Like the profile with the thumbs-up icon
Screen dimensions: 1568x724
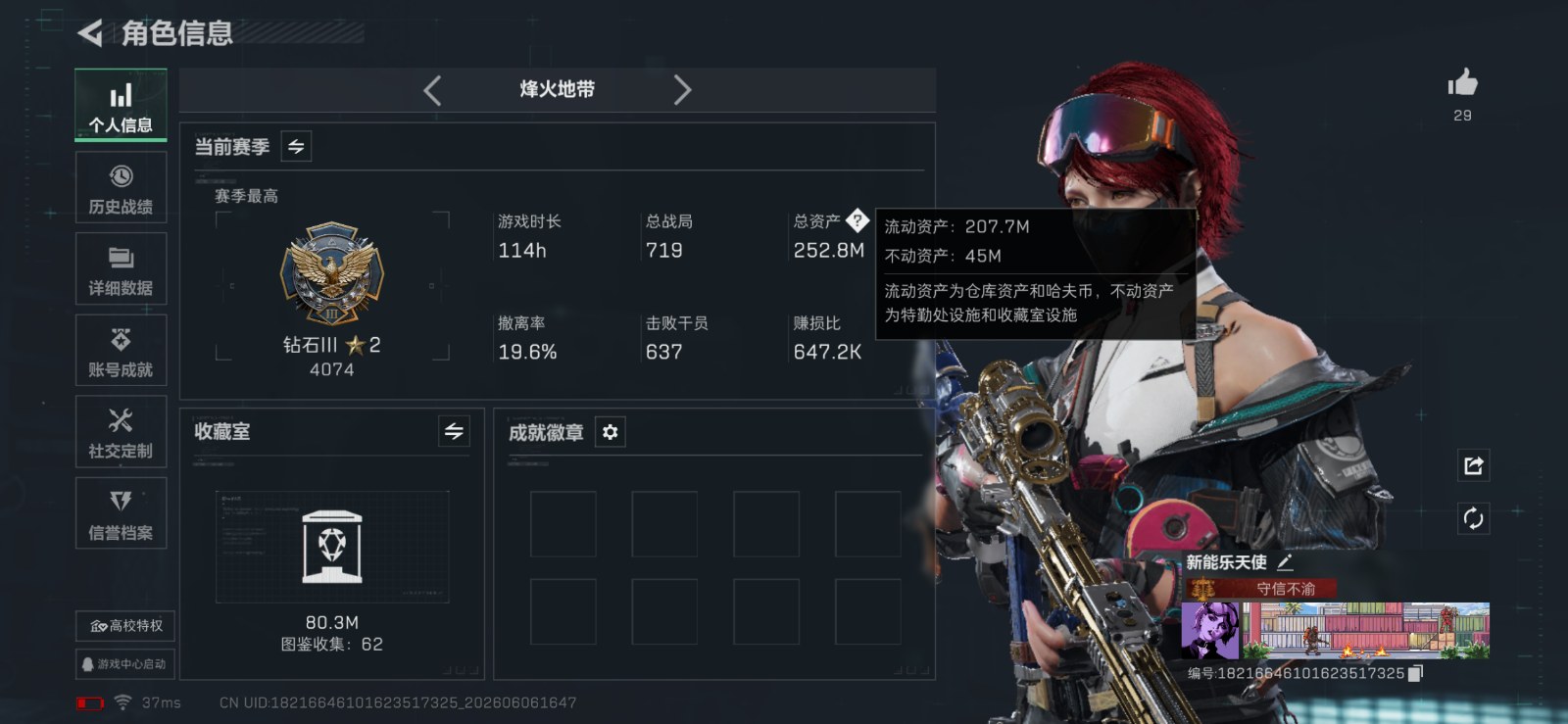click(1462, 82)
